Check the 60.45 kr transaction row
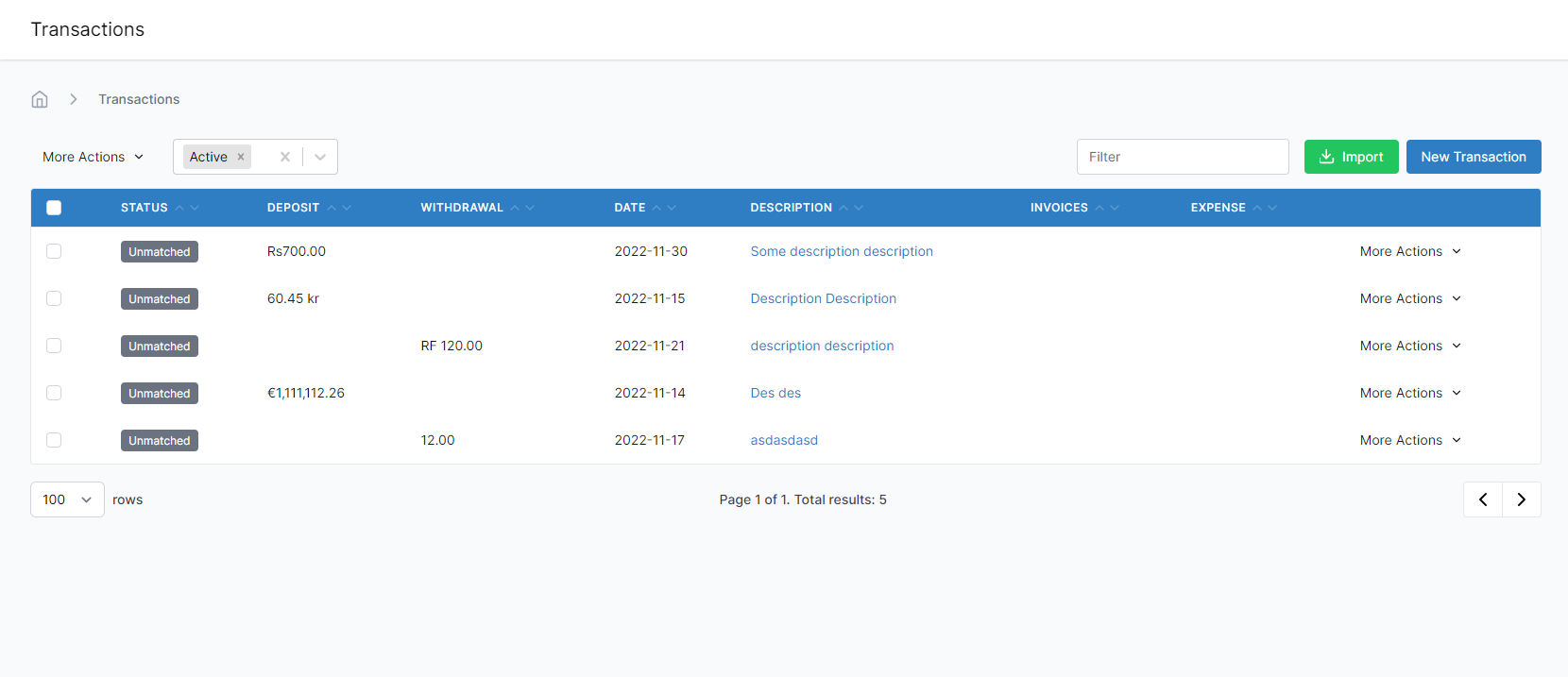The image size is (1568, 677). 54,298
